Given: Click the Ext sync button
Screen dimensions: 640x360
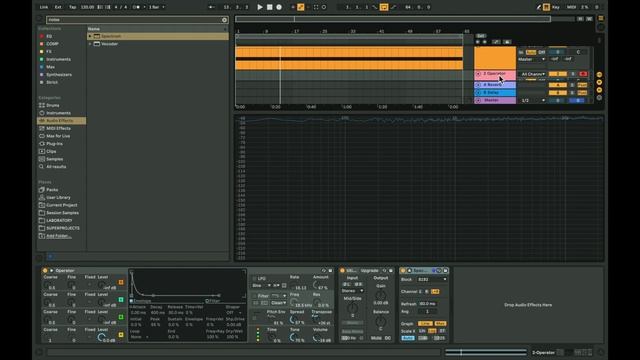Looking at the screenshot, I should [x=58, y=7].
